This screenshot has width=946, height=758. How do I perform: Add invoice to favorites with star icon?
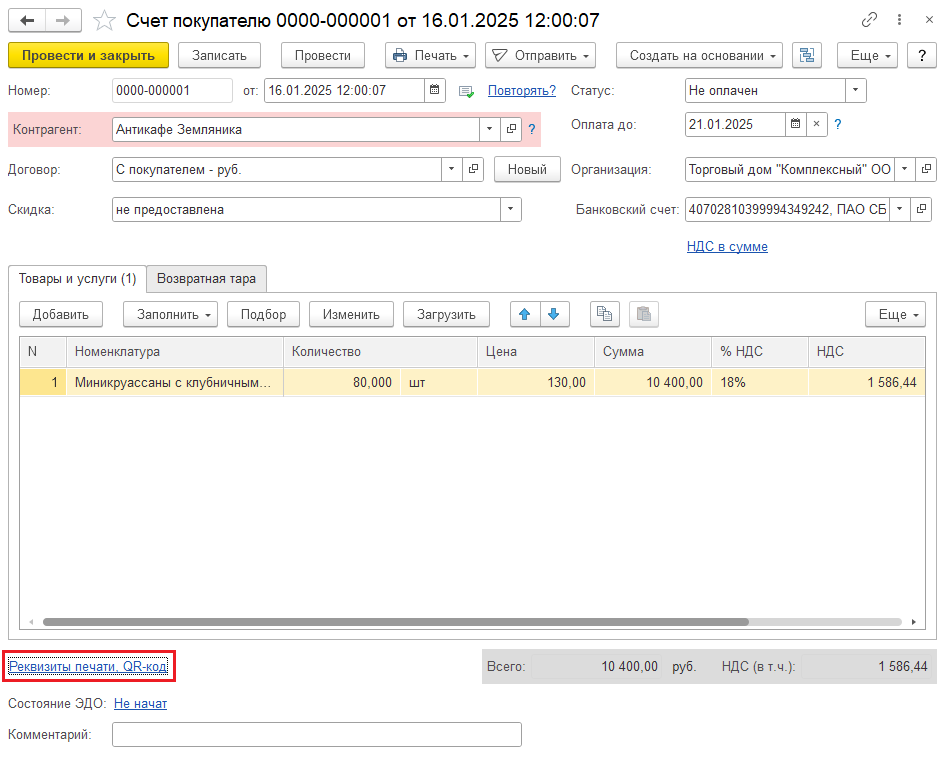pos(104,21)
